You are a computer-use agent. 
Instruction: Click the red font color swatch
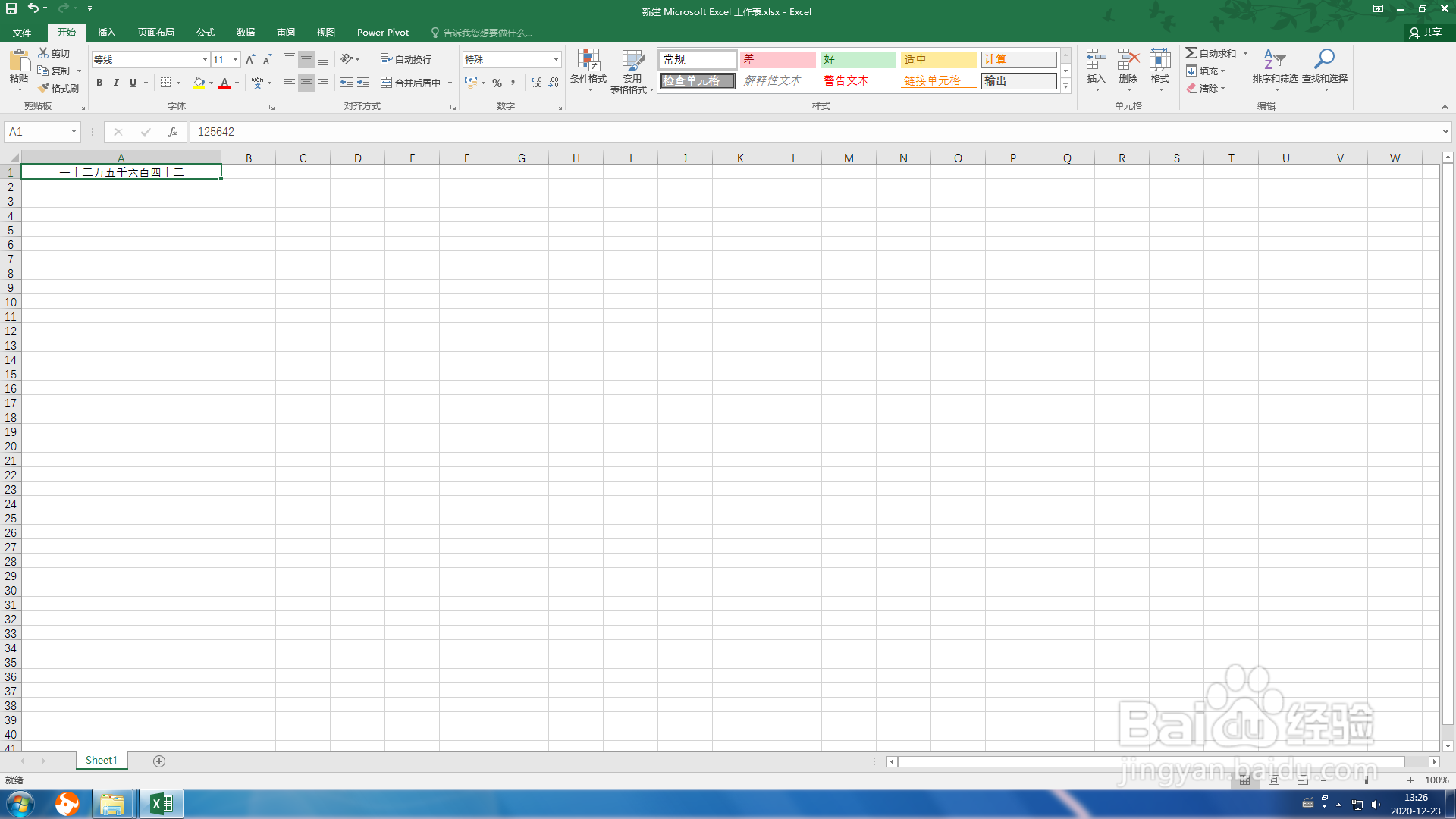(x=224, y=83)
